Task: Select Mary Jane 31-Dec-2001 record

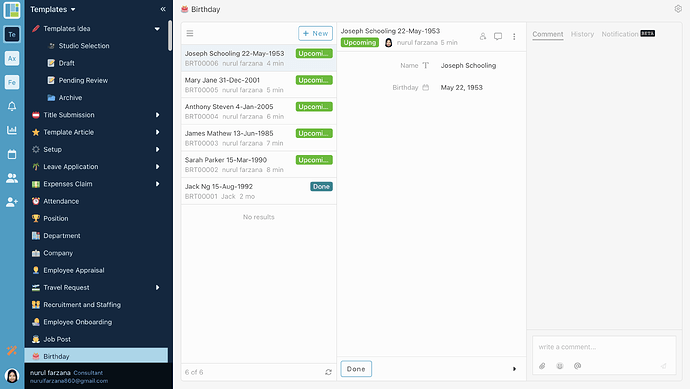Action: click(259, 84)
